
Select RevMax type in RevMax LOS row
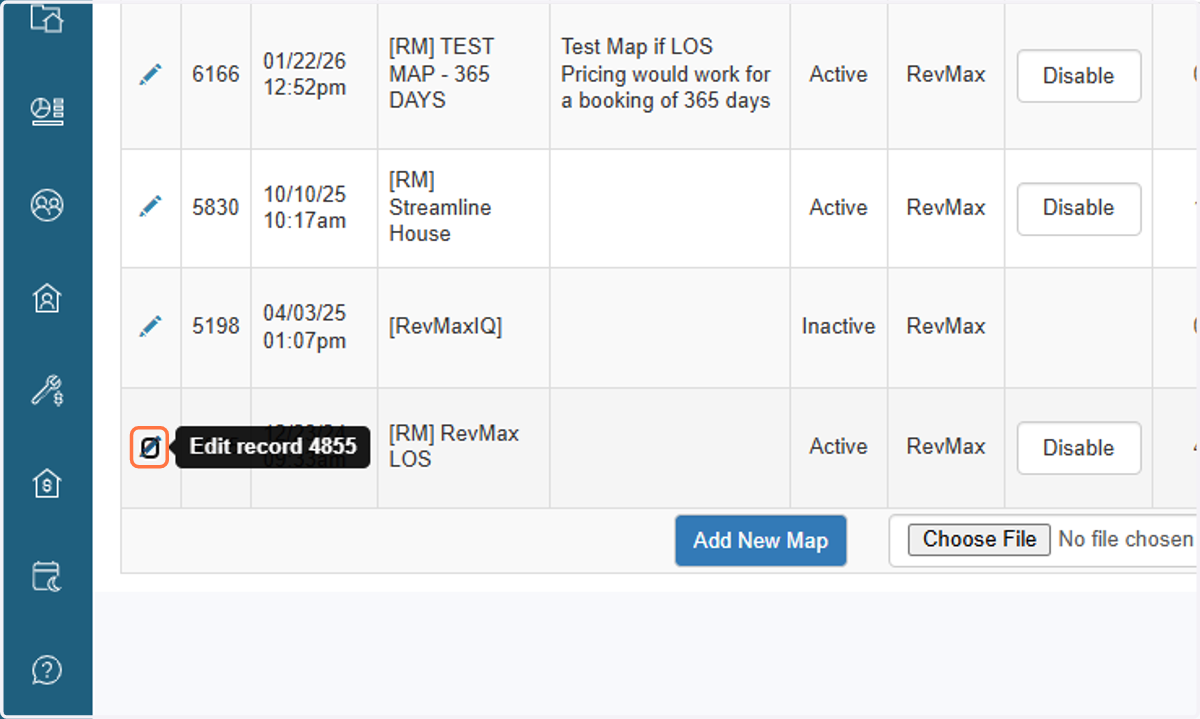(946, 446)
